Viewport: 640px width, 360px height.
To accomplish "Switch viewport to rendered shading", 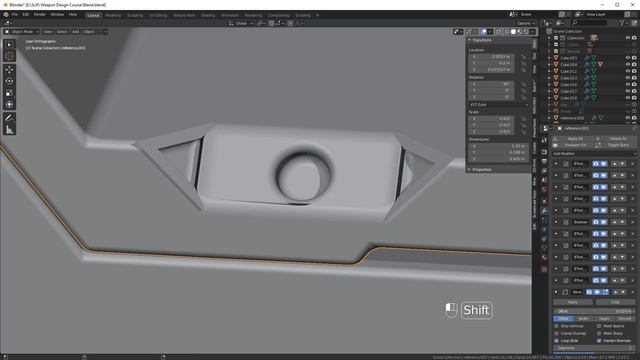I will pyautogui.click(x=526, y=31).
